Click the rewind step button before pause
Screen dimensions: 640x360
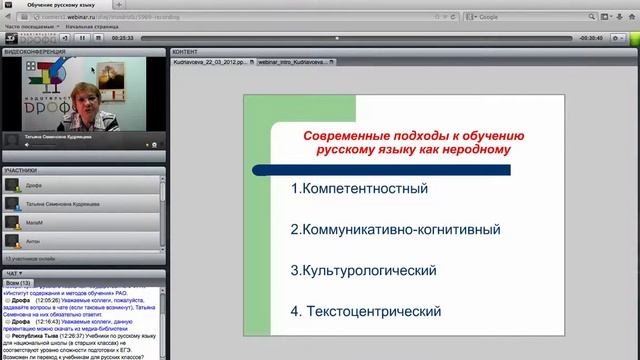[x=65, y=38]
